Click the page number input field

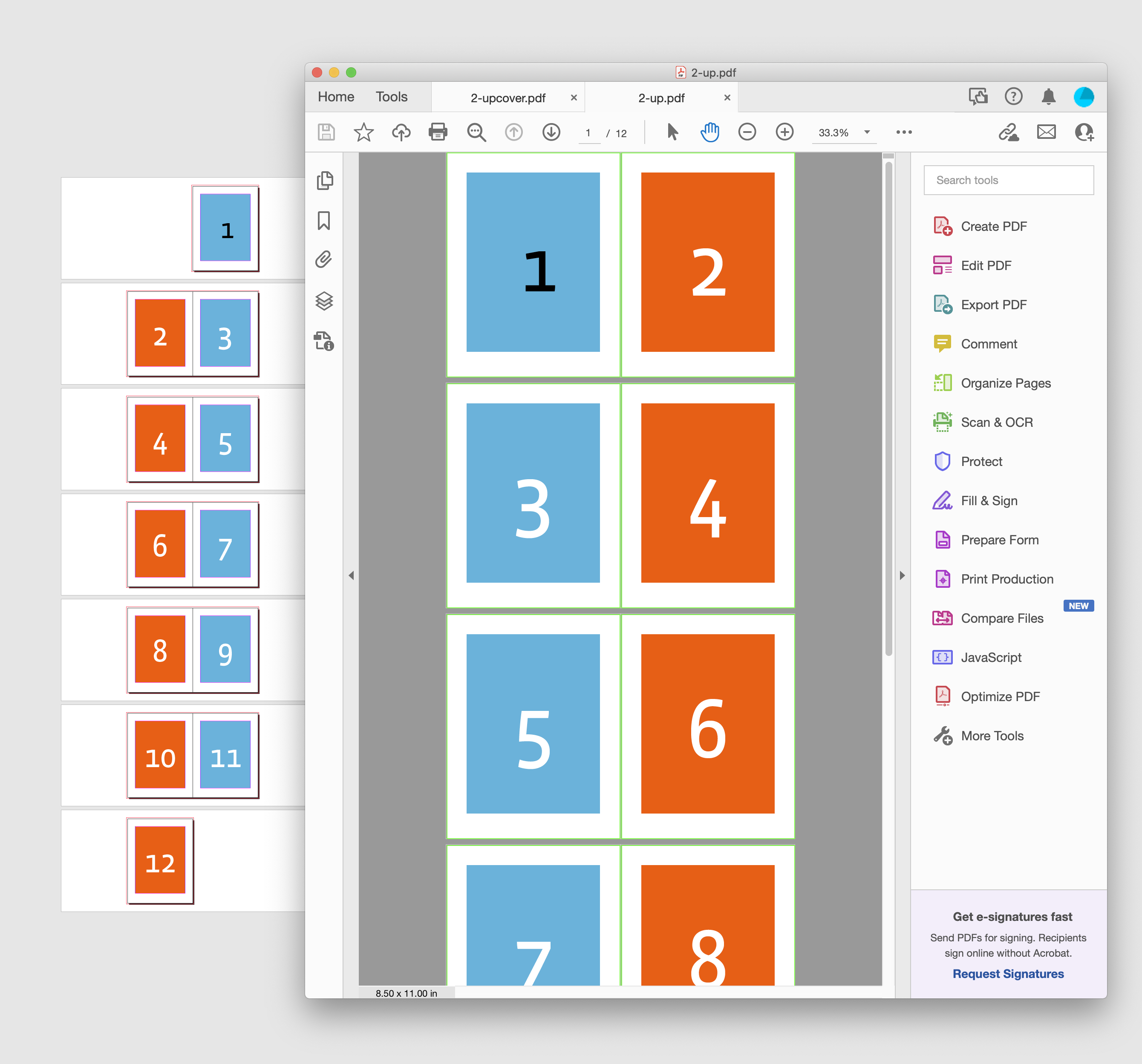click(x=589, y=132)
